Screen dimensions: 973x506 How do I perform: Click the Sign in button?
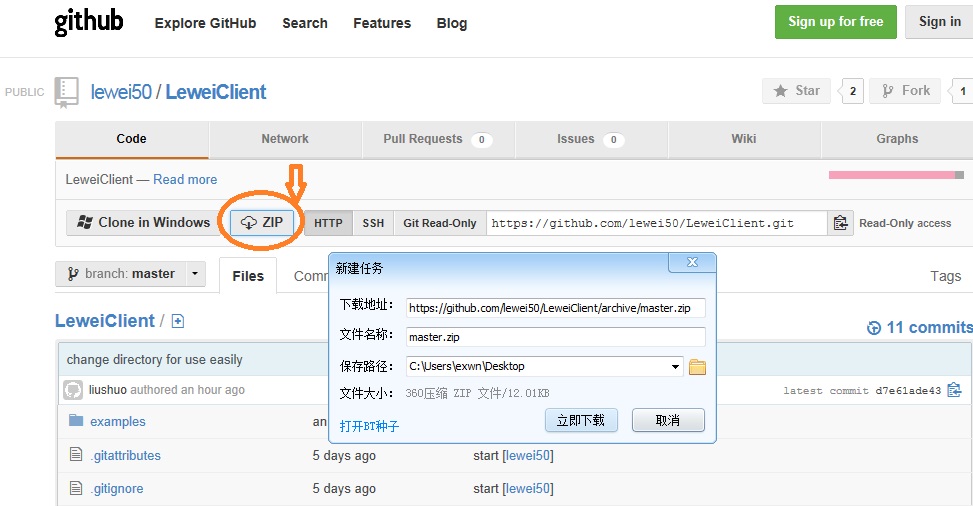click(939, 22)
